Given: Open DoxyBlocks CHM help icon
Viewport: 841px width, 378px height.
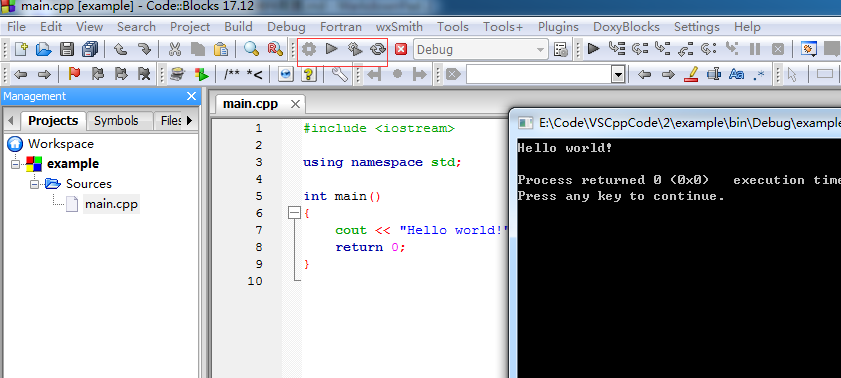Looking at the screenshot, I should [x=309, y=74].
